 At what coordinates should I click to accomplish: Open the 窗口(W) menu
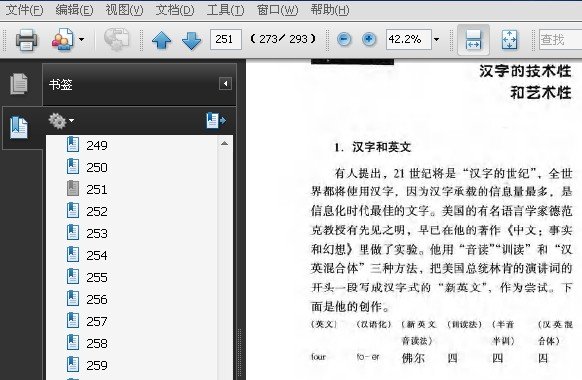277,10
